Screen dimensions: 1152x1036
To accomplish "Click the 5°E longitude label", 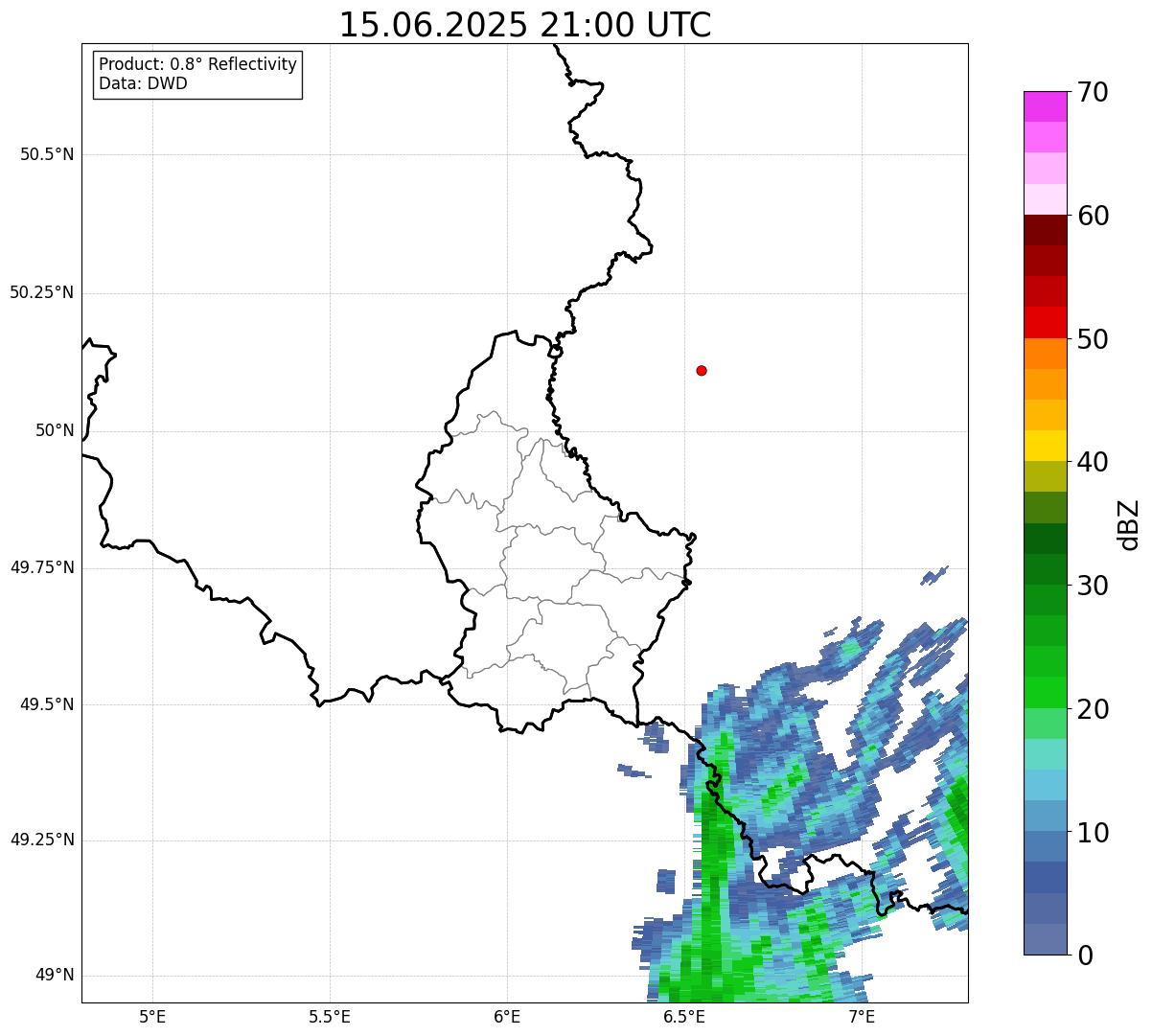I will [x=152, y=1016].
